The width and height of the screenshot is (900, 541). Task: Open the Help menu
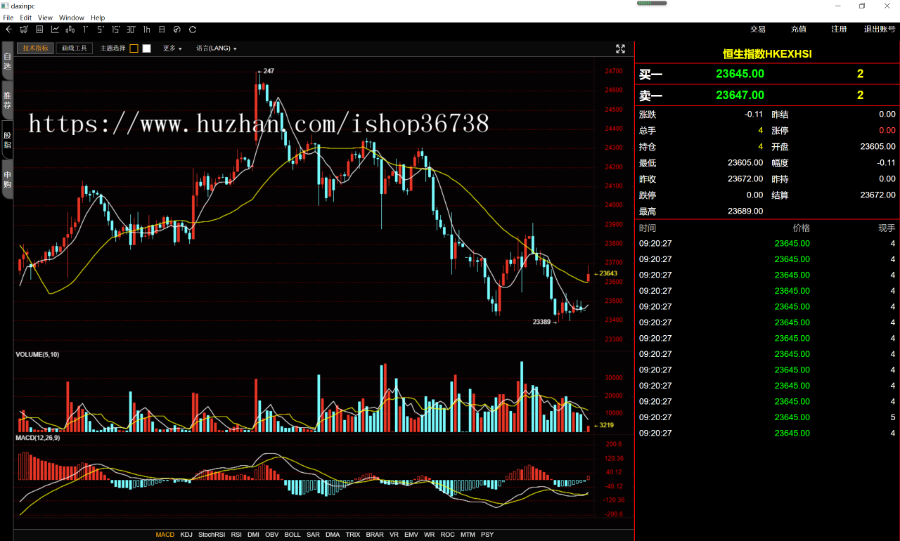point(98,18)
